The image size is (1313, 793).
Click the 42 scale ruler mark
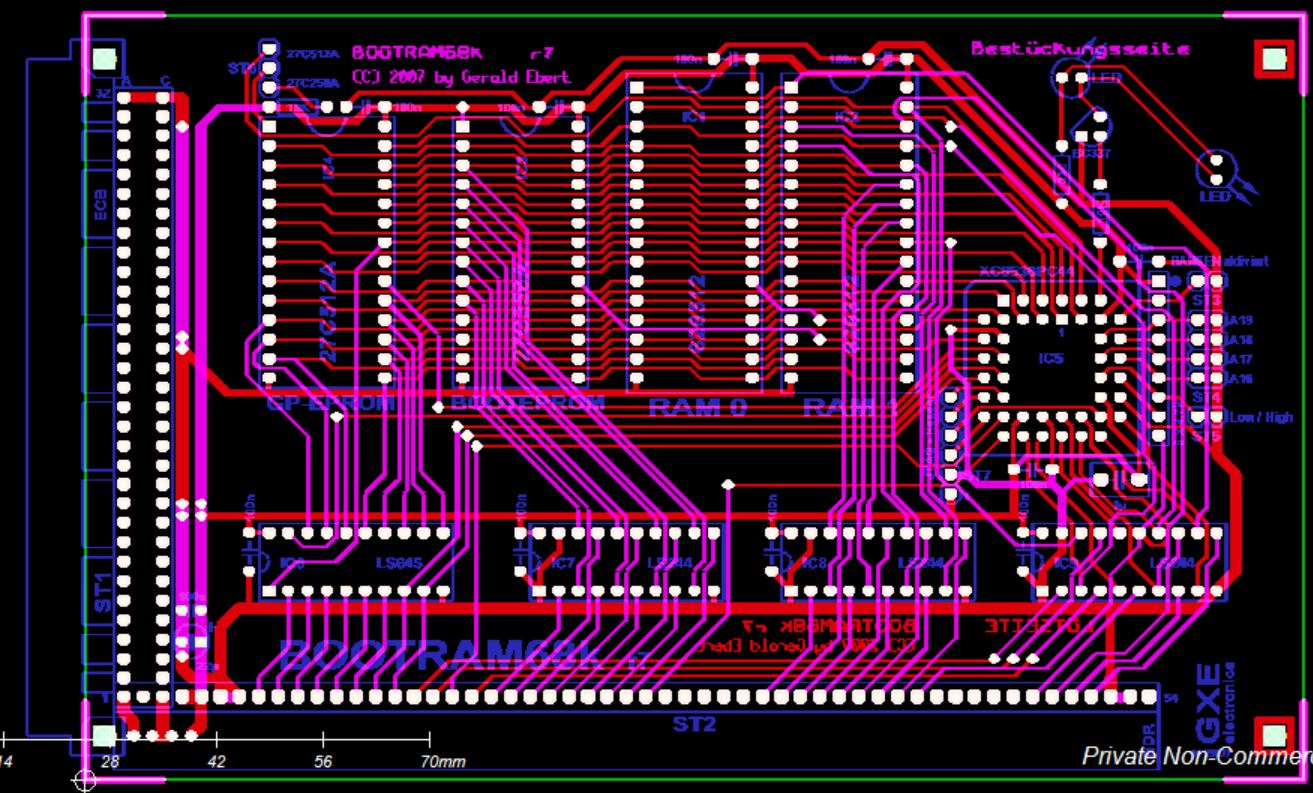pos(217,762)
